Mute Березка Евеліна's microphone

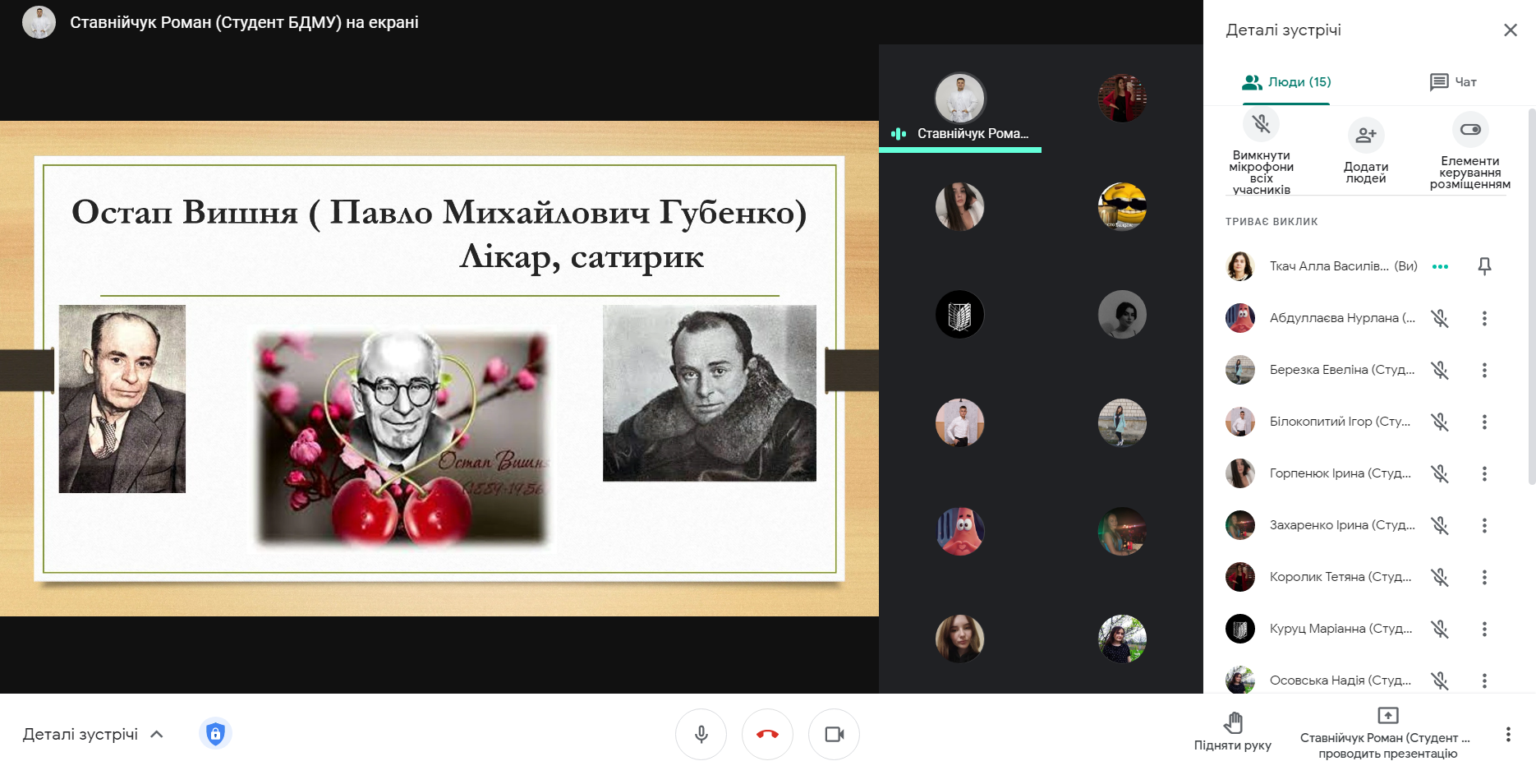coord(1439,370)
